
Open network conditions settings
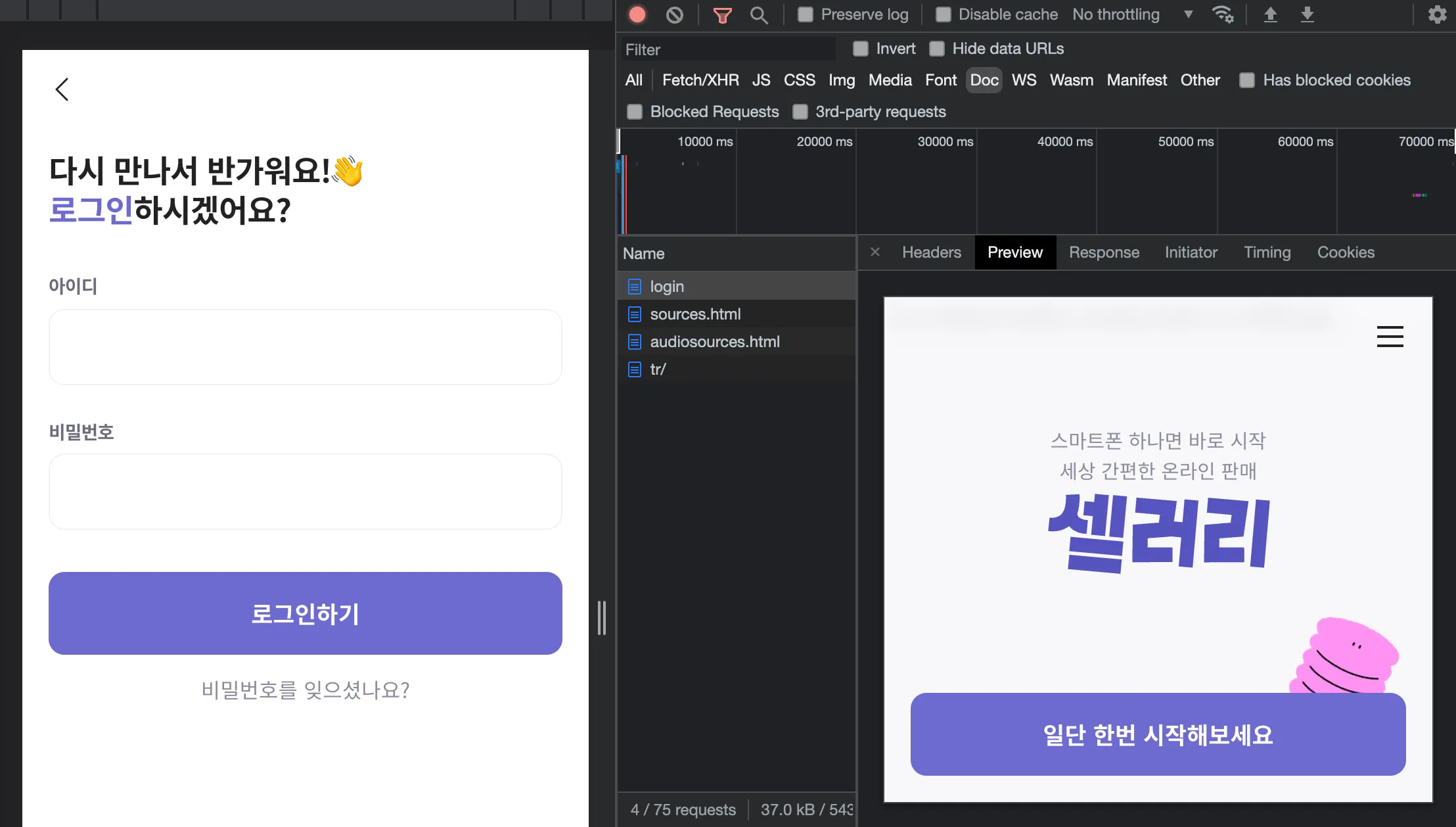point(1223,14)
